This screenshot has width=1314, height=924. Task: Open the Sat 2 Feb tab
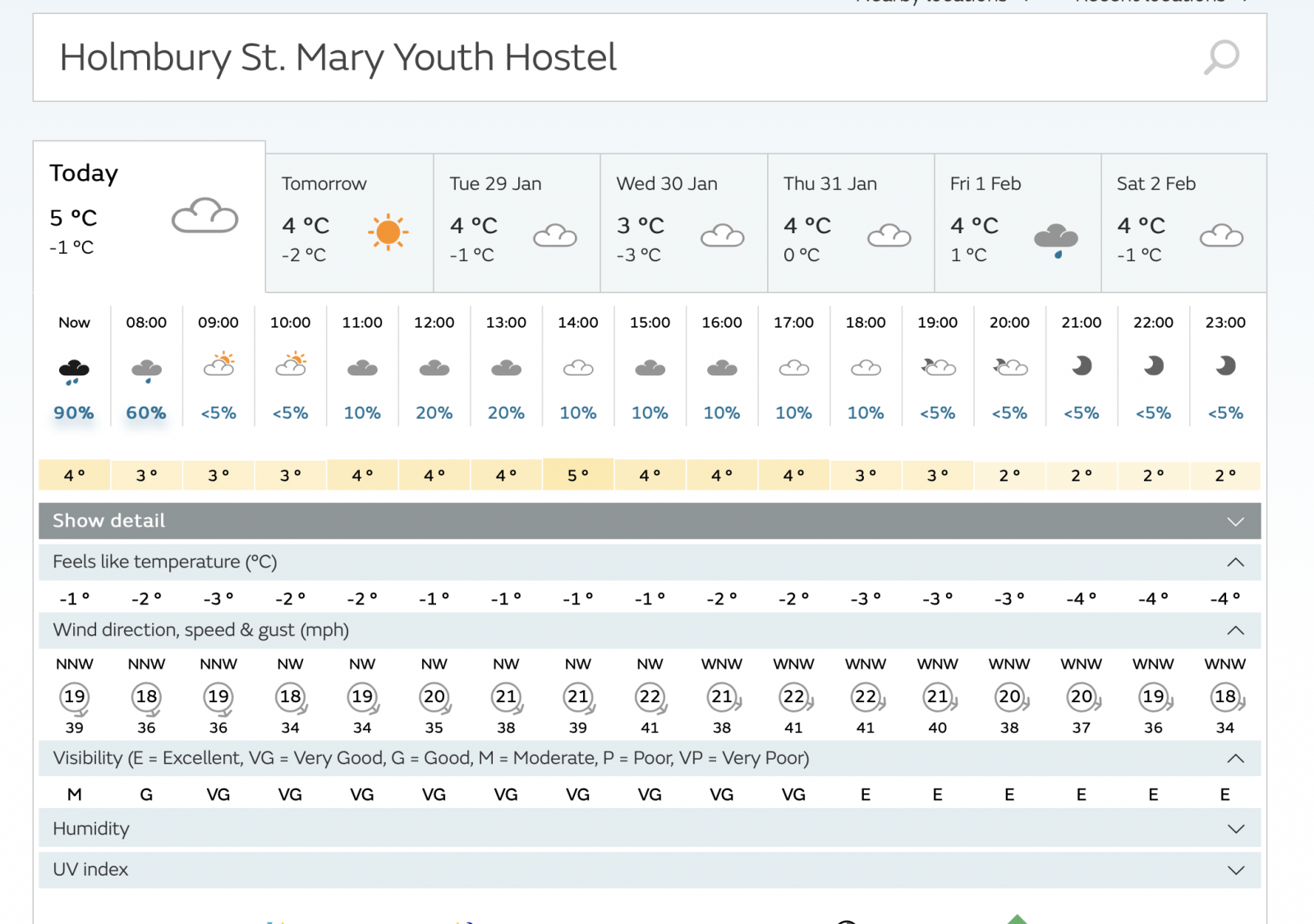point(1184,223)
